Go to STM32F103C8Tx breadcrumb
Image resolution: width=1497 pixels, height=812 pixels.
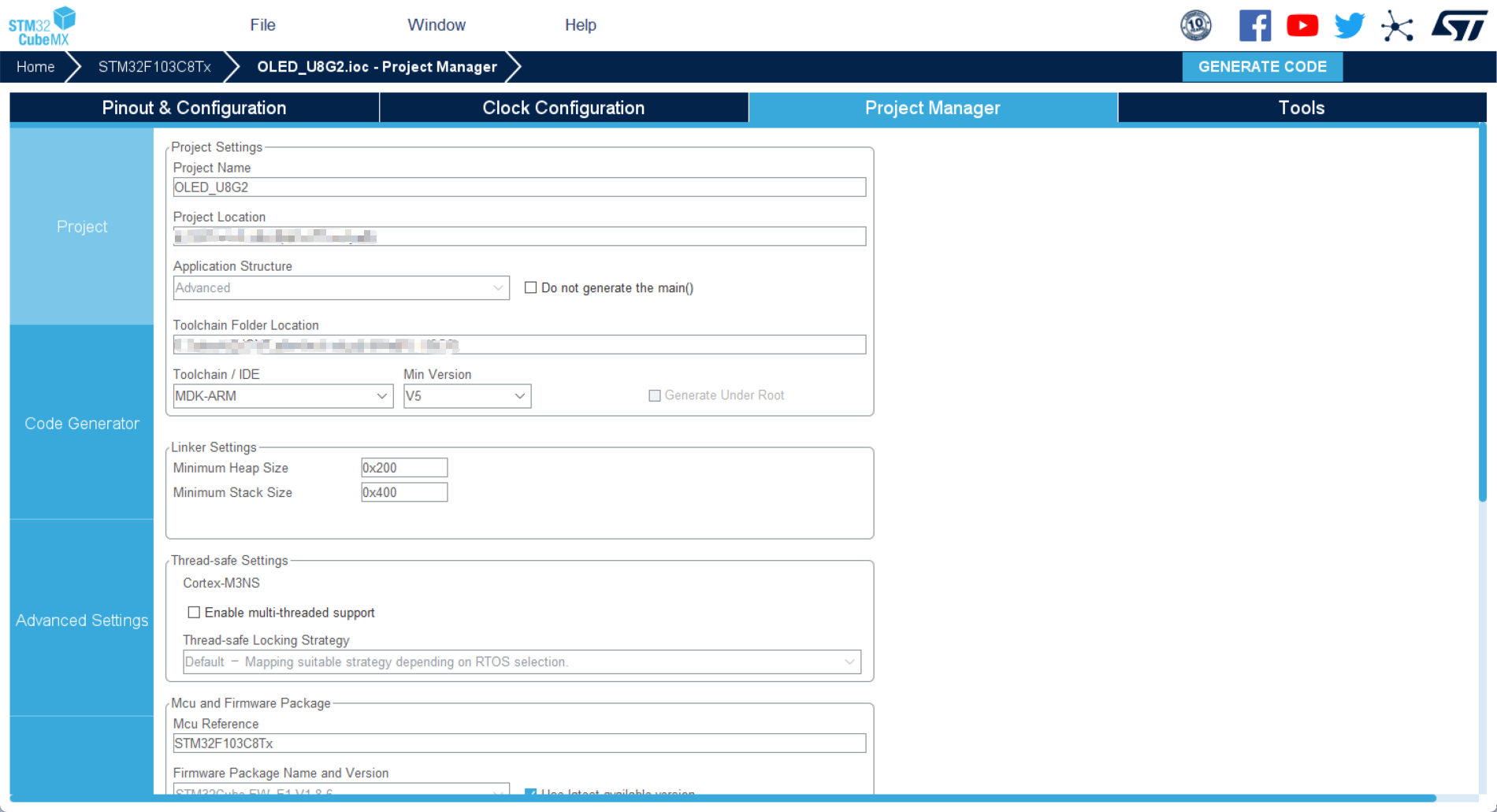[154, 67]
